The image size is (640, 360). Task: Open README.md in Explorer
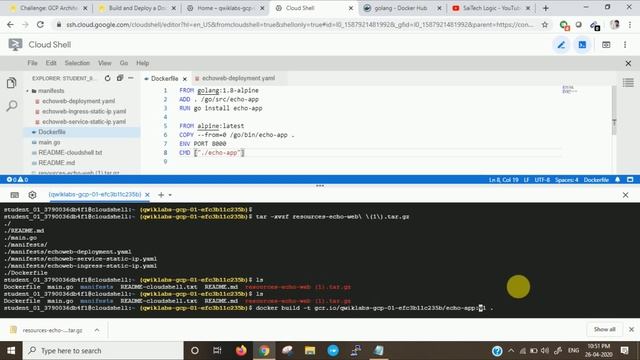click(57, 162)
